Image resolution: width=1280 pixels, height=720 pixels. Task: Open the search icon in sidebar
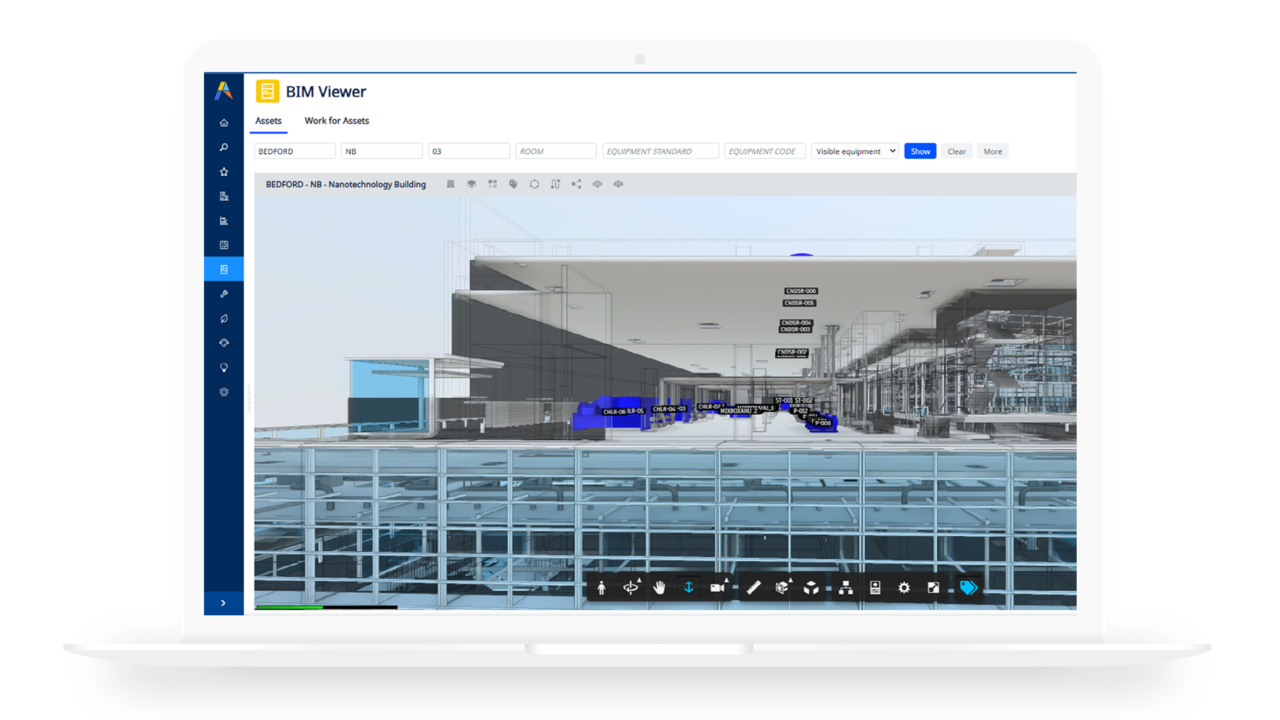223,146
